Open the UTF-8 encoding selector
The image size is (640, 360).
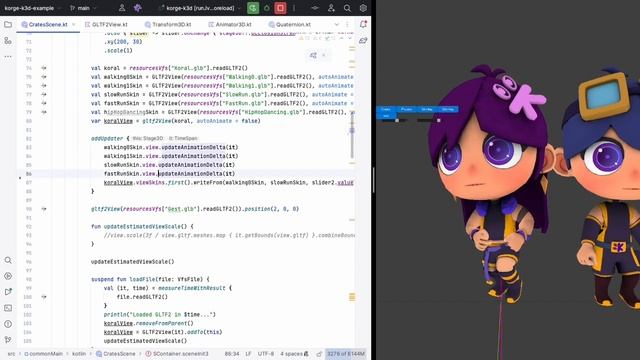pyautogui.click(x=266, y=354)
